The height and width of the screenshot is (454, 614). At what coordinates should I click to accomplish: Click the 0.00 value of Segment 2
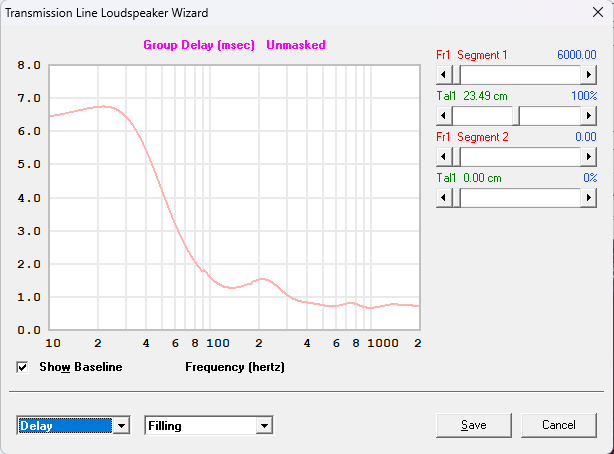[x=586, y=137]
